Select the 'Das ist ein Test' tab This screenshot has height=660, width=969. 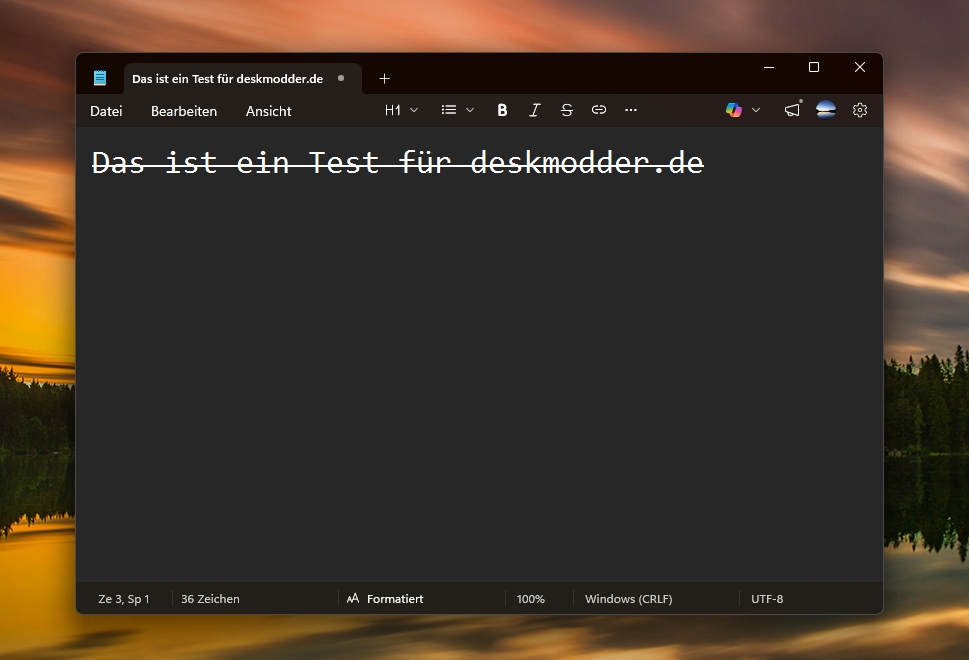pos(227,79)
